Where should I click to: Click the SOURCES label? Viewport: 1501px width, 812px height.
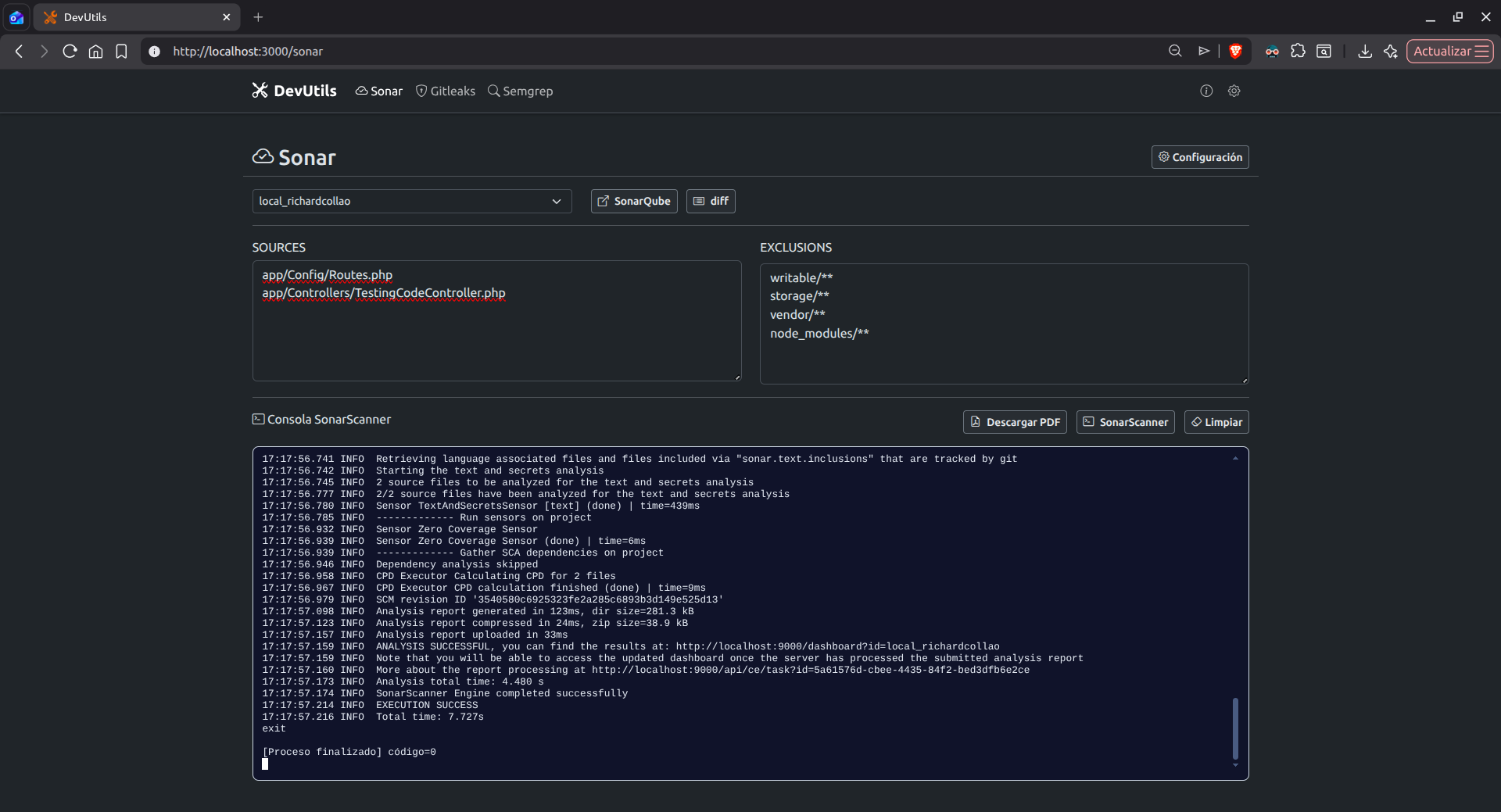tap(278, 247)
